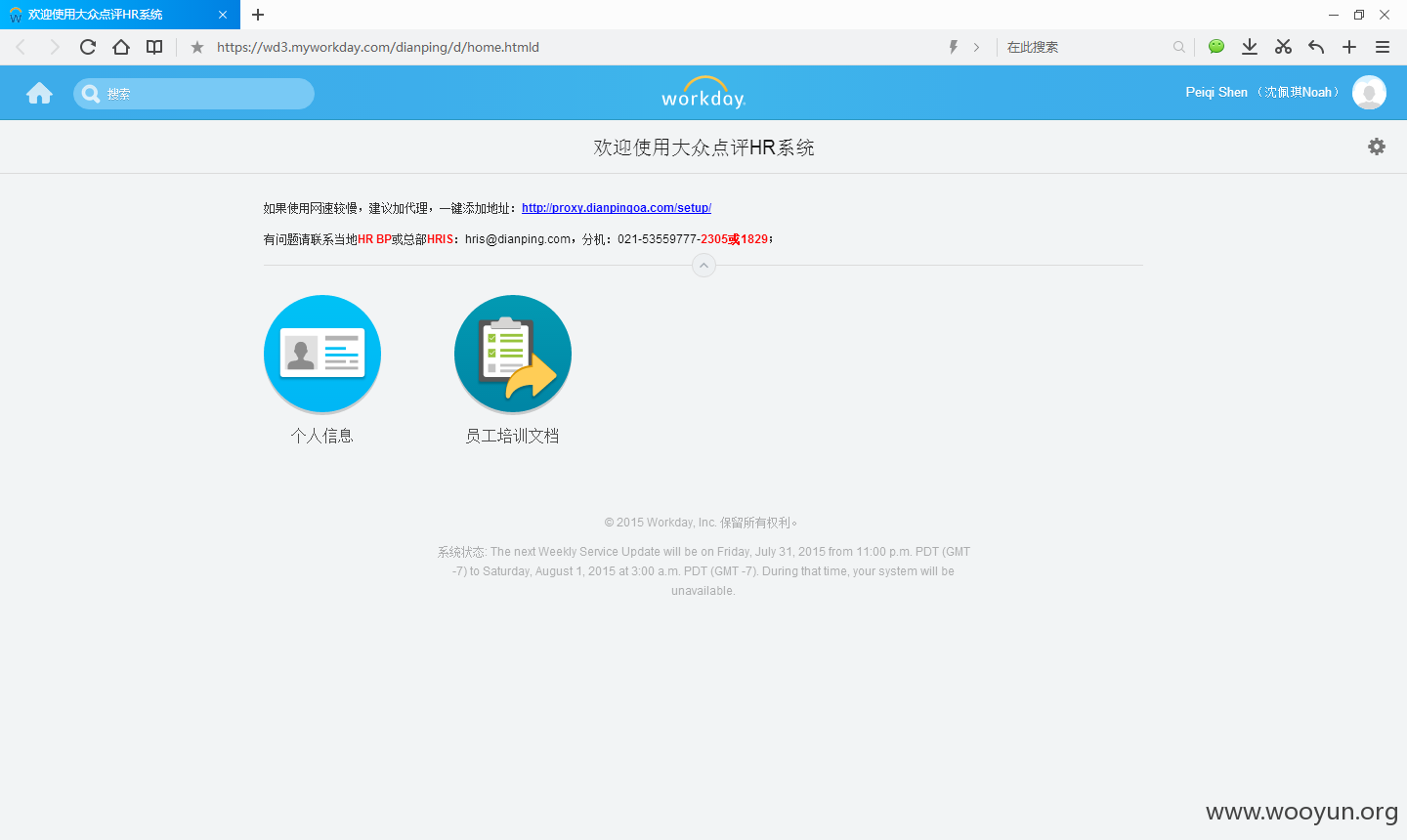1407x840 pixels.
Task: Reload the page with refresh icon
Action: pos(88,47)
